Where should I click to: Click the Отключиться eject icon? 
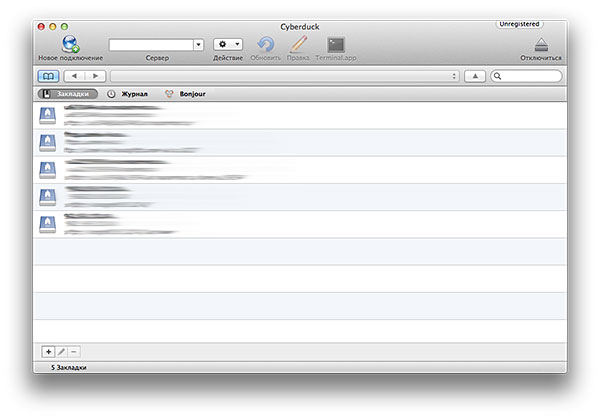pos(541,45)
